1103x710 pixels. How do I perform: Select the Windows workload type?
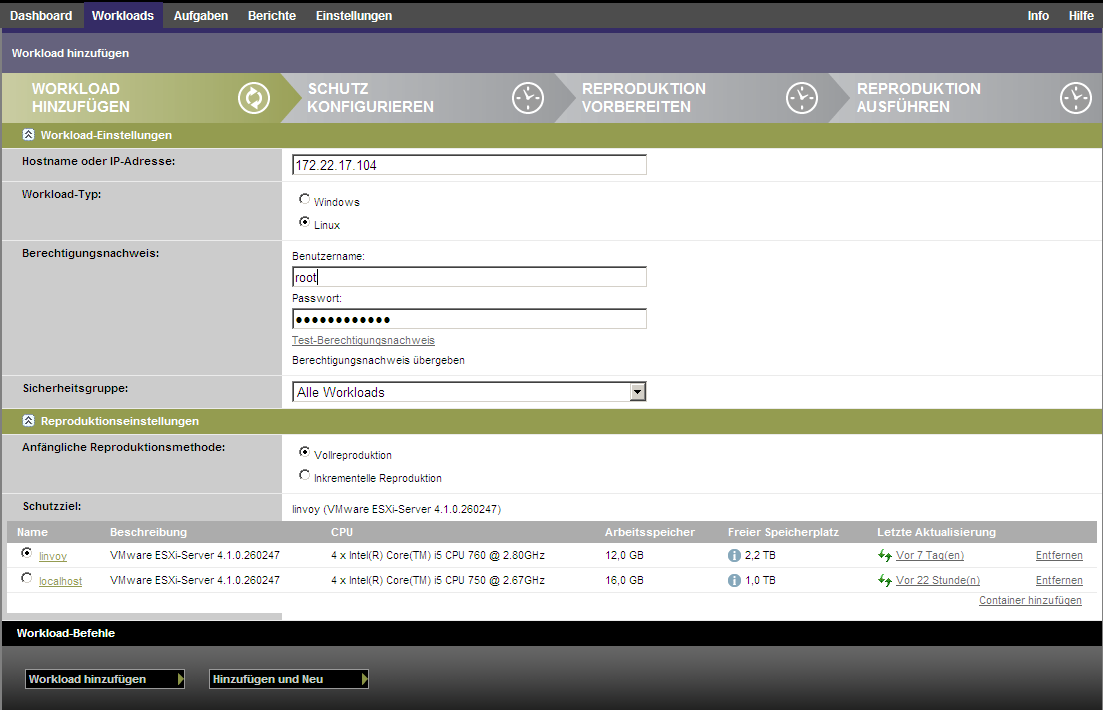(305, 200)
